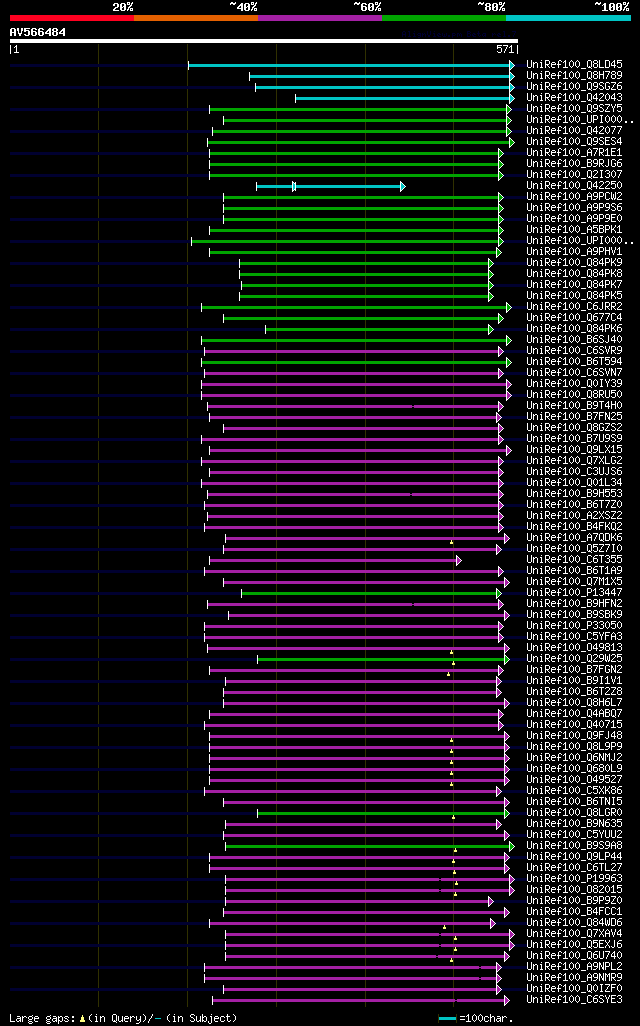
Task: Click the UniRef100_Q8GZS2 label
Action: [575, 427]
